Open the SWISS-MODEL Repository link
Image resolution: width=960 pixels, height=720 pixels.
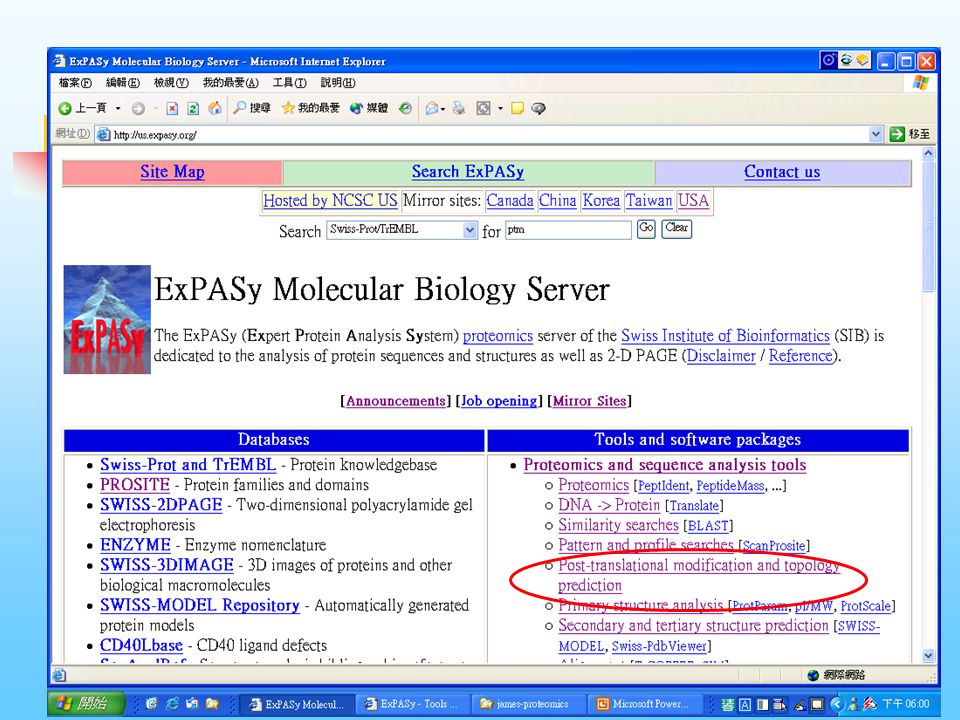pos(200,606)
